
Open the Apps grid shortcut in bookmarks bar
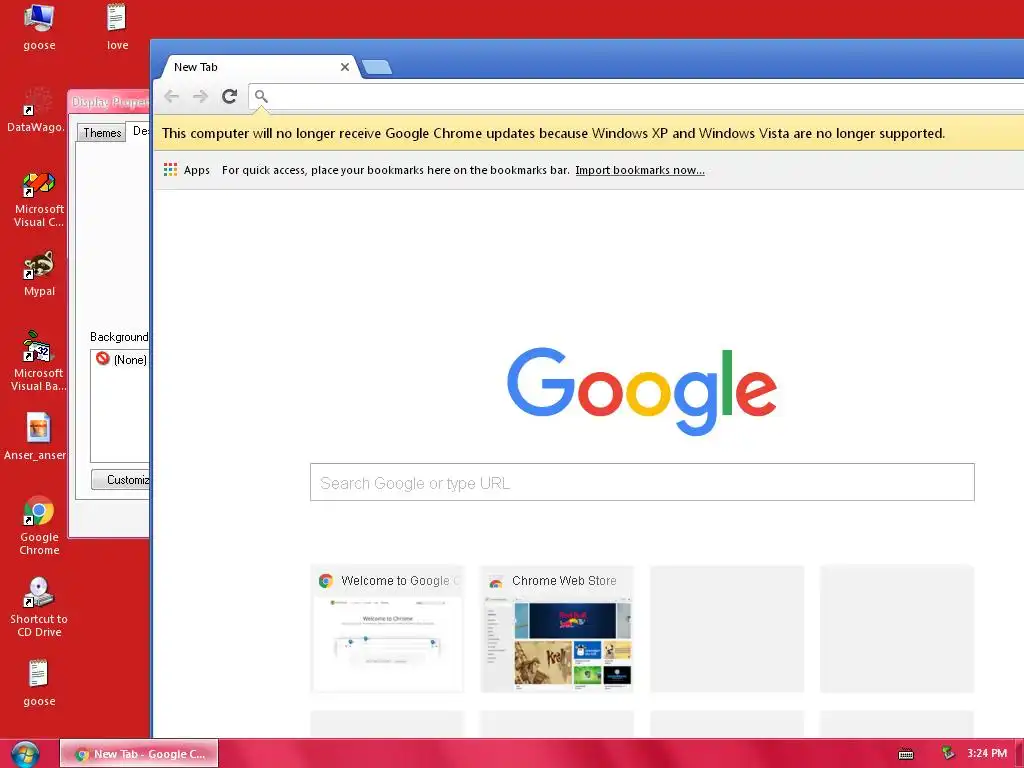pyautogui.click(x=187, y=170)
